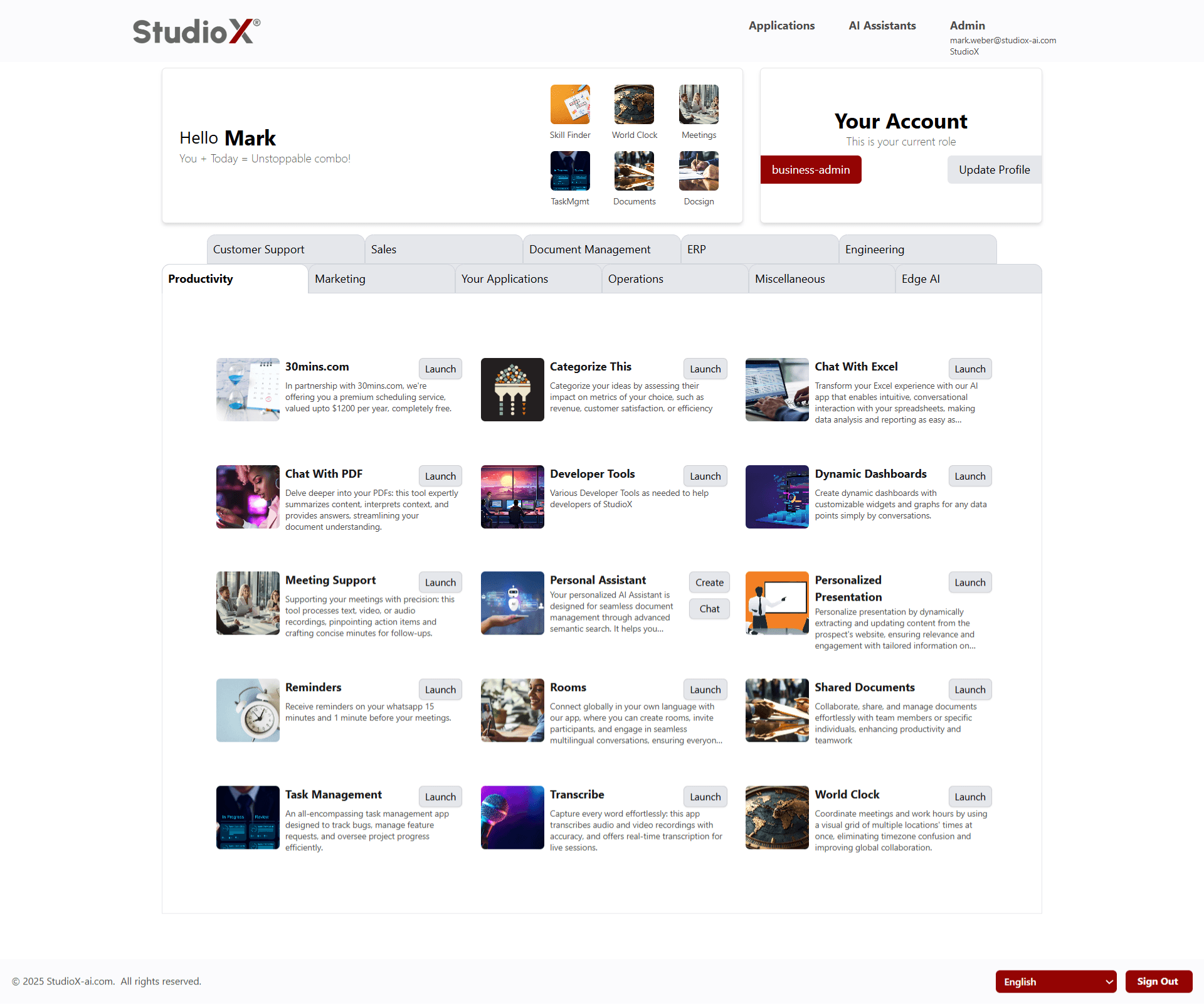The height and width of the screenshot is (1005, 1204).
Task: Click the Categorize This app thumbnail
Action: [x=512, y=389]
